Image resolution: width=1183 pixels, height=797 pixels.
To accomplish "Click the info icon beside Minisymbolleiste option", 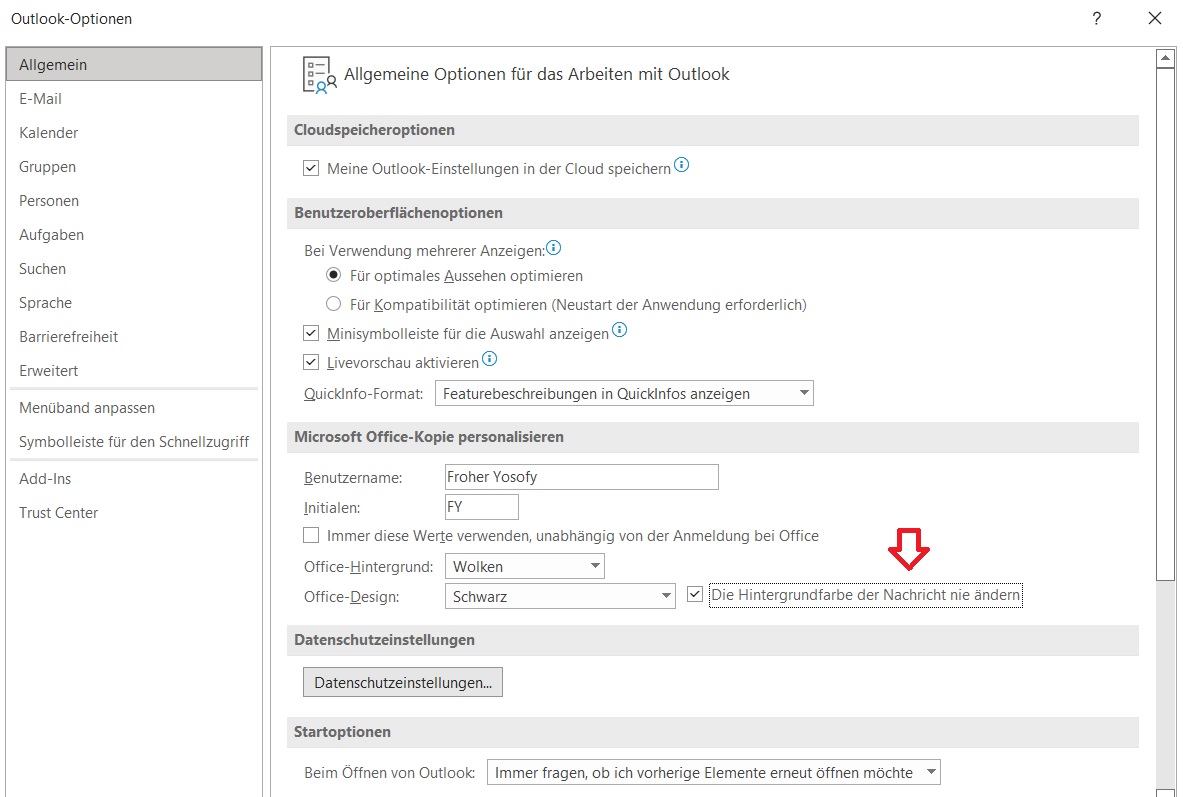I will pyautogui.click(x=619, y=330).
